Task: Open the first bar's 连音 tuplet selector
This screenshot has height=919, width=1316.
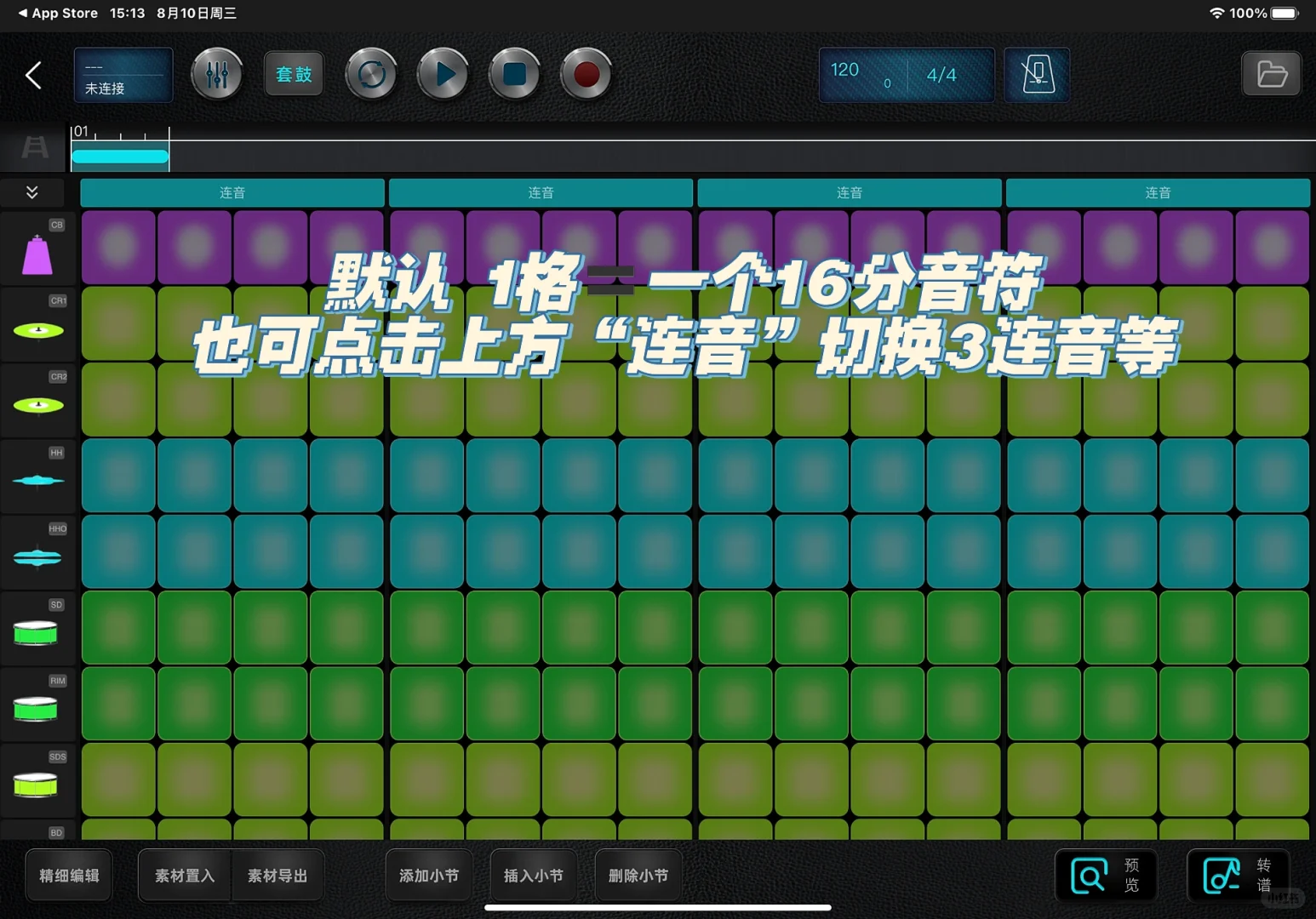Action: (x=232, y=192)
